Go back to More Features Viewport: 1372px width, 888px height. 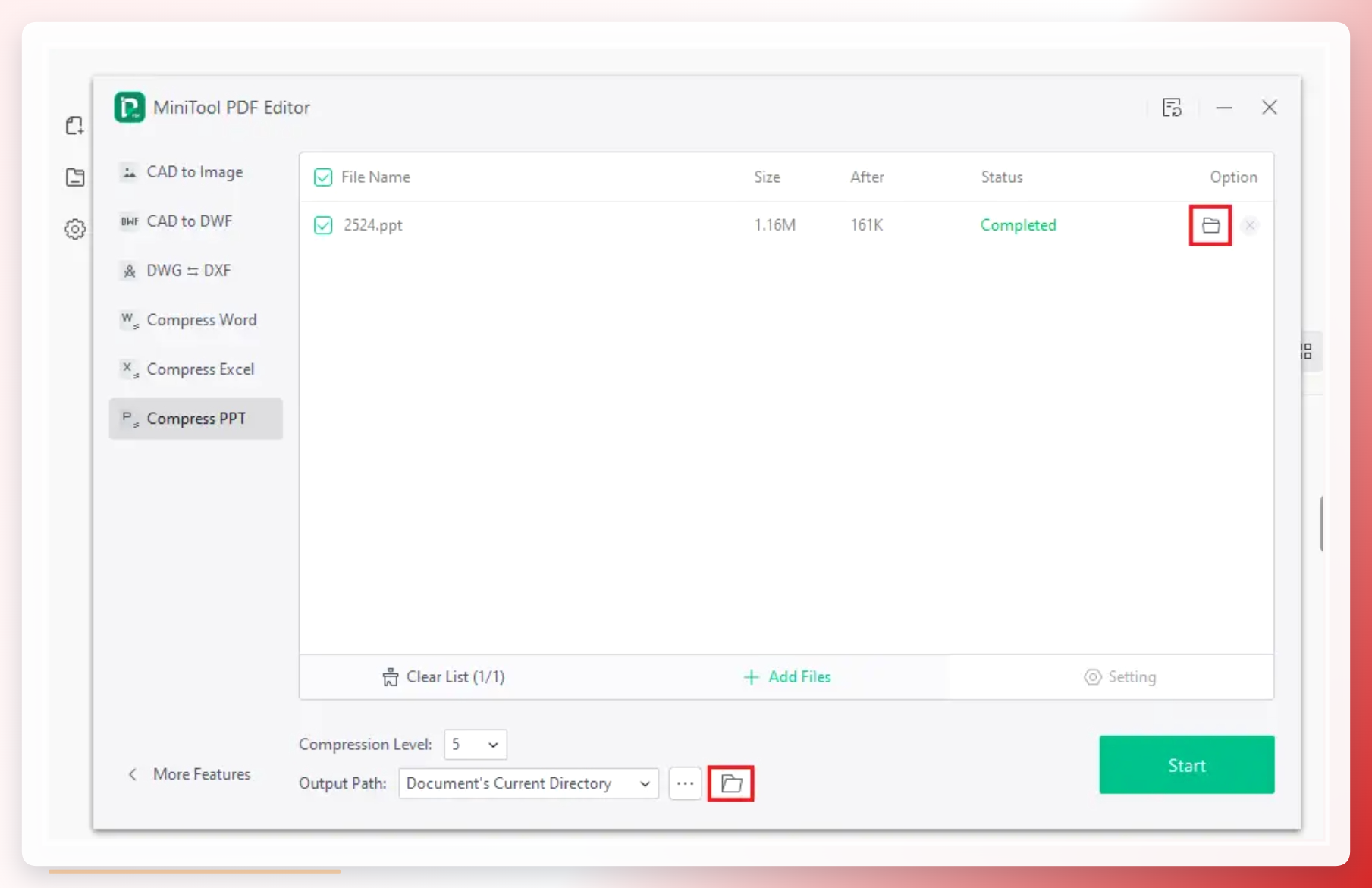(189, 774)
